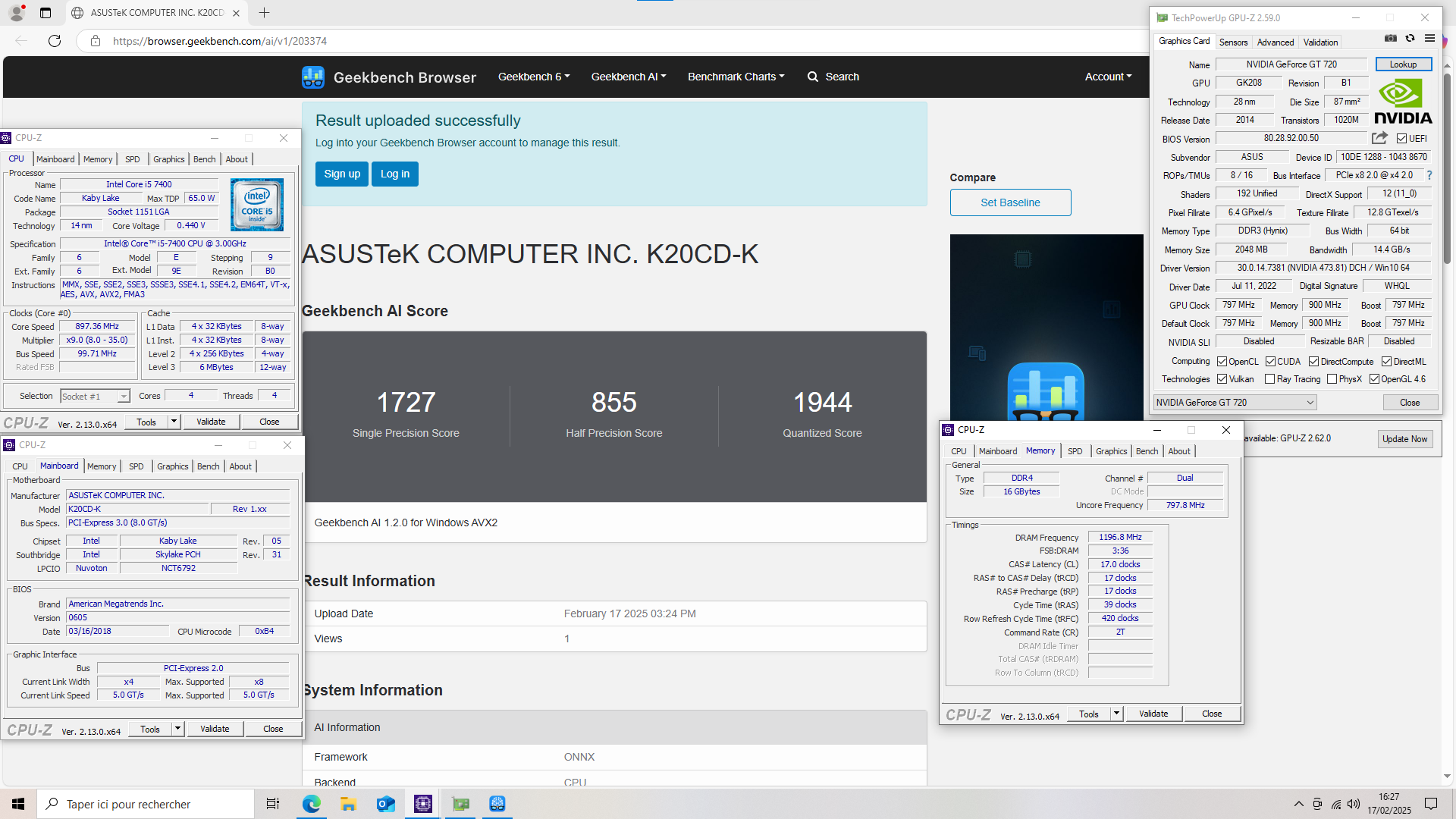Screen dimensions: 1456x819
Task: Click the search magnifier icon in Geekbench navbar
Action: [x=813, y=77]
